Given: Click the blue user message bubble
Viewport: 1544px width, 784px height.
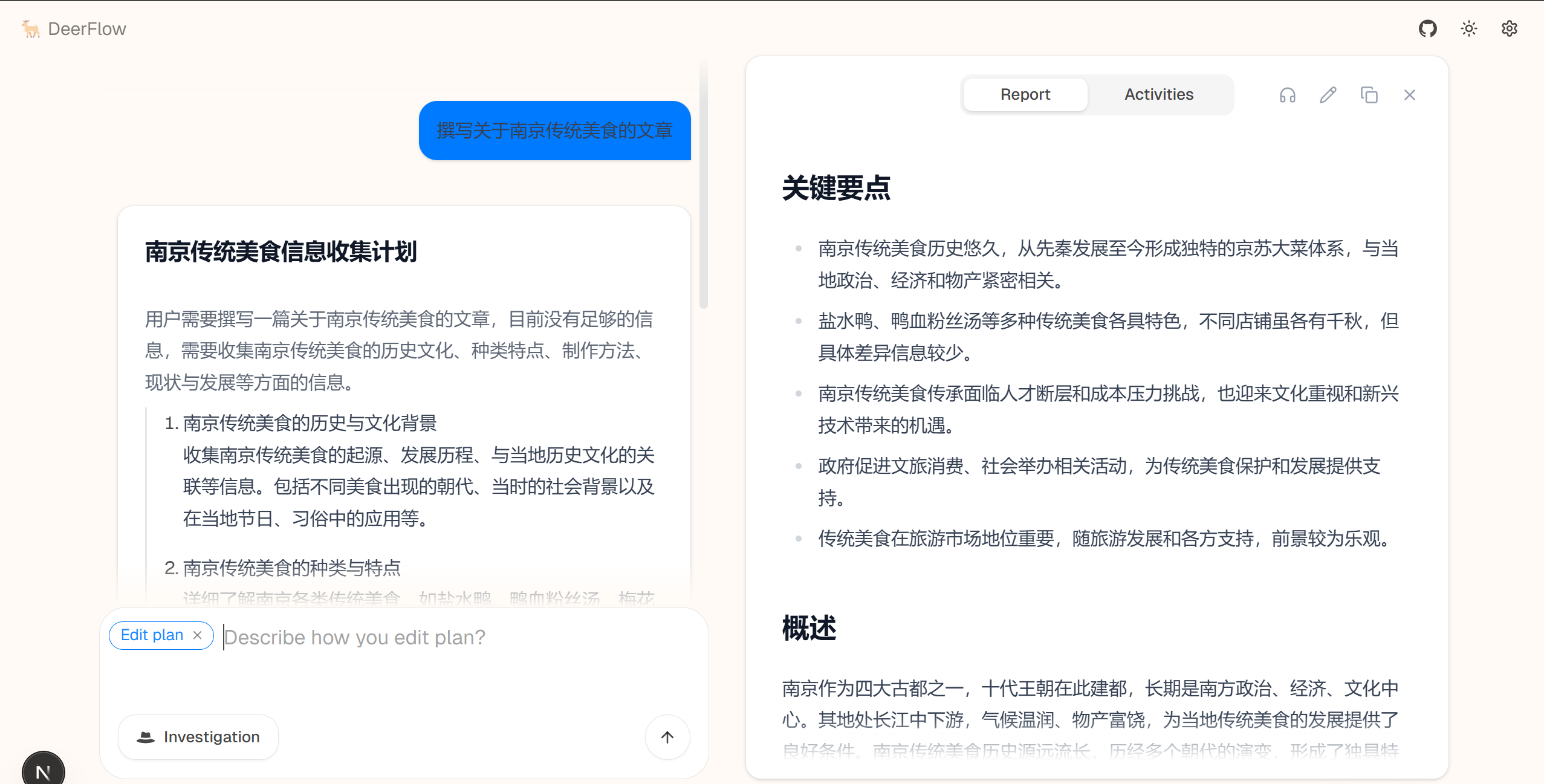Looking at the screenshot, I should pyautogui.click(x=554, y=131).
